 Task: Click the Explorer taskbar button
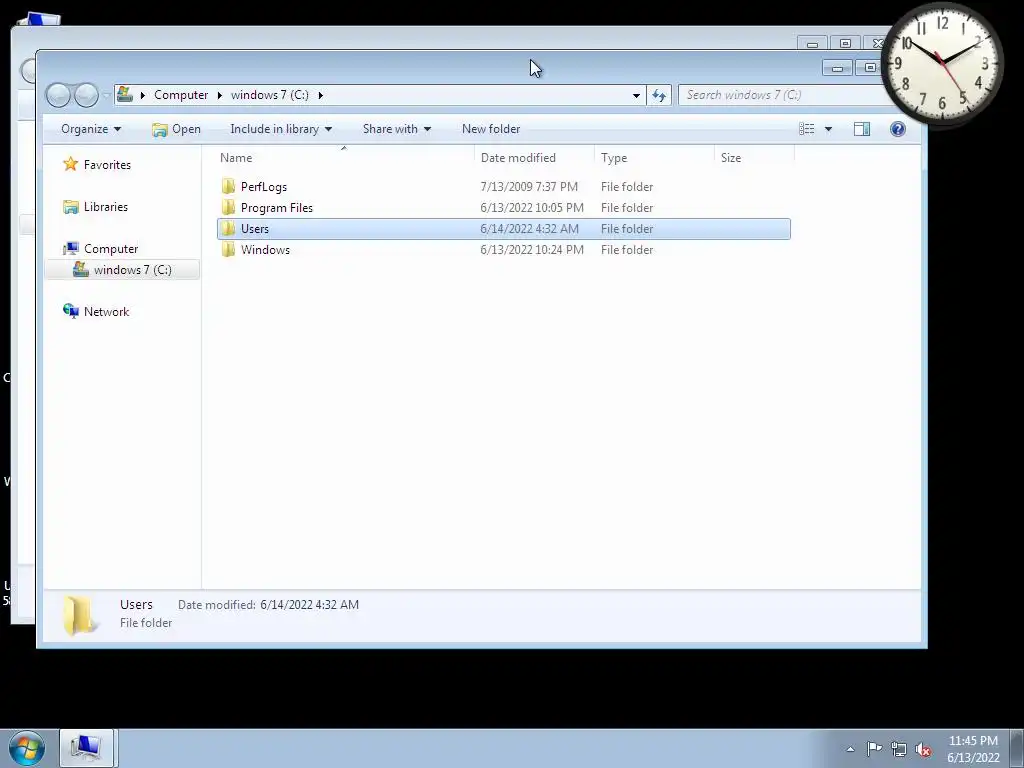click(87, 748)
